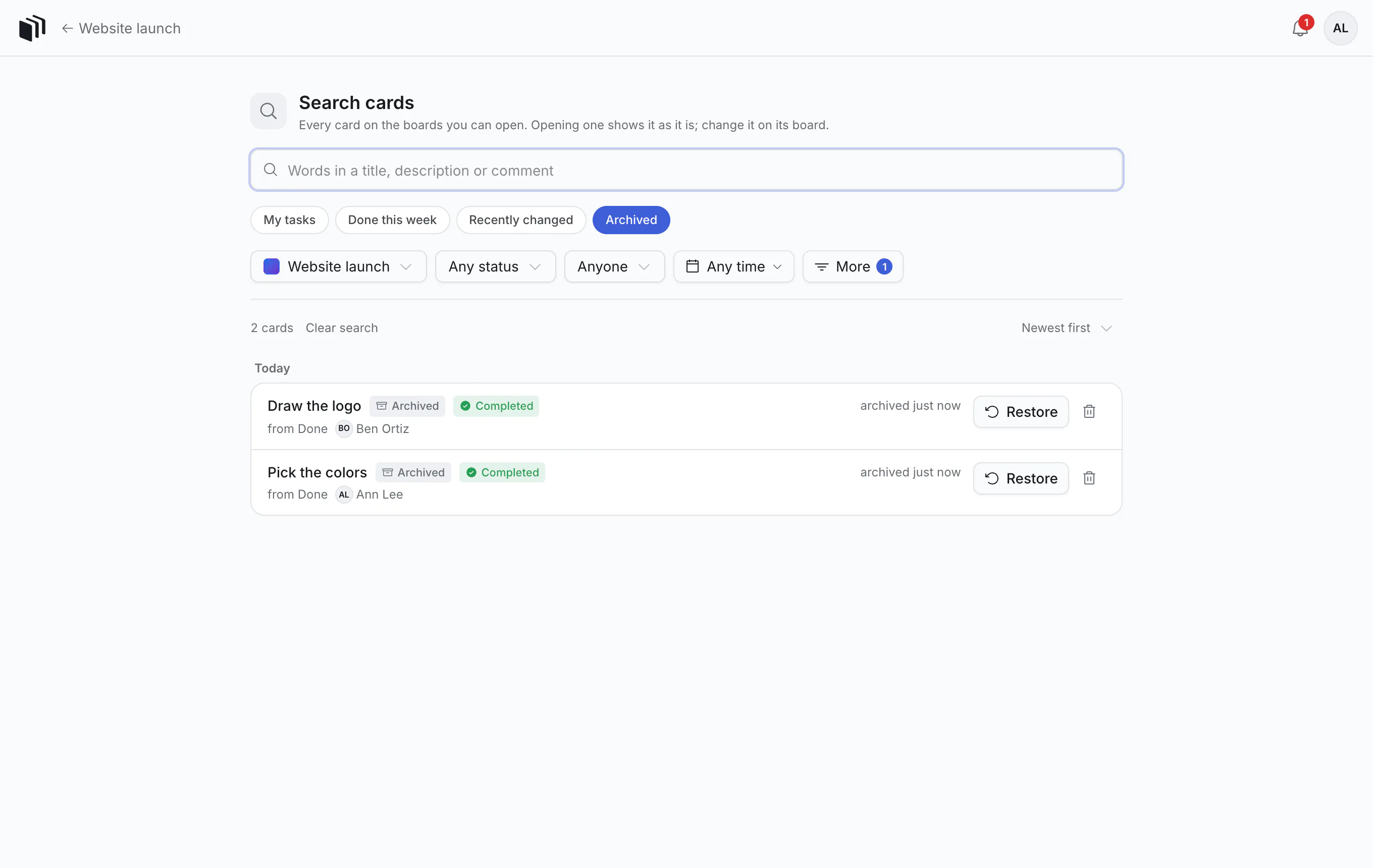Click from Done under Draw the logo
The width and height of the screenshot is (1373, 868).
297,428
